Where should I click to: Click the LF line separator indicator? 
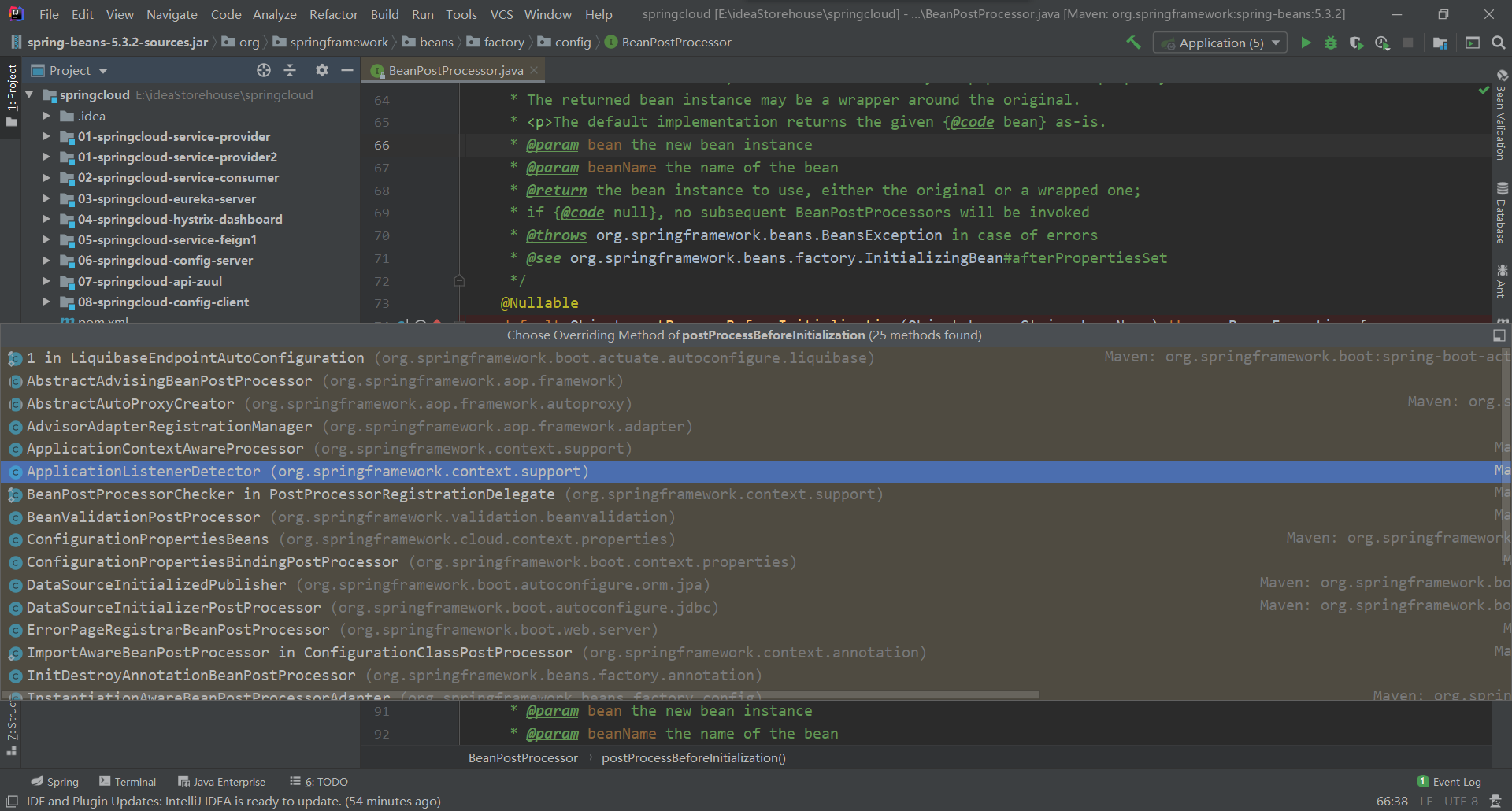(x=1426, y=801)
